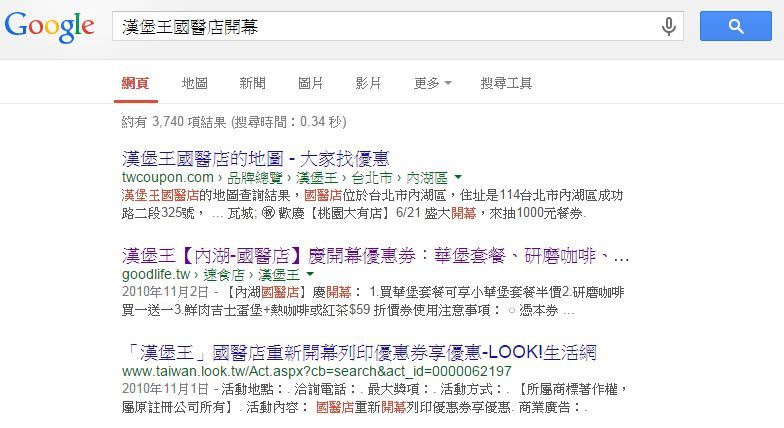Viewport: 784px width, 428px height.
Task: Open result 漢堡王【內湖-國醫店】慶開幕優惠券
Action: 376,256
